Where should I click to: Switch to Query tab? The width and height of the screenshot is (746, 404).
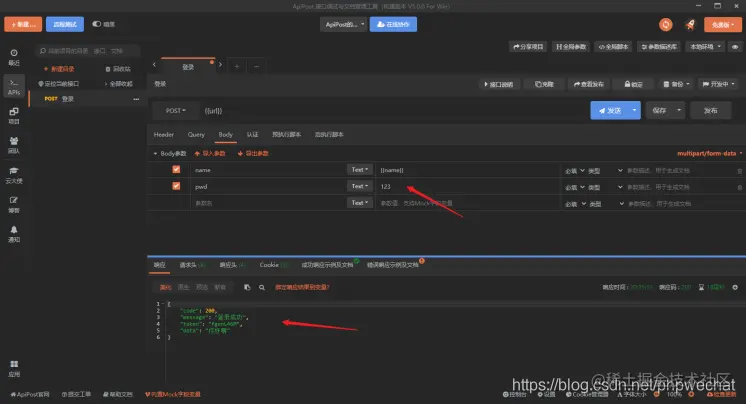(196, 135)
